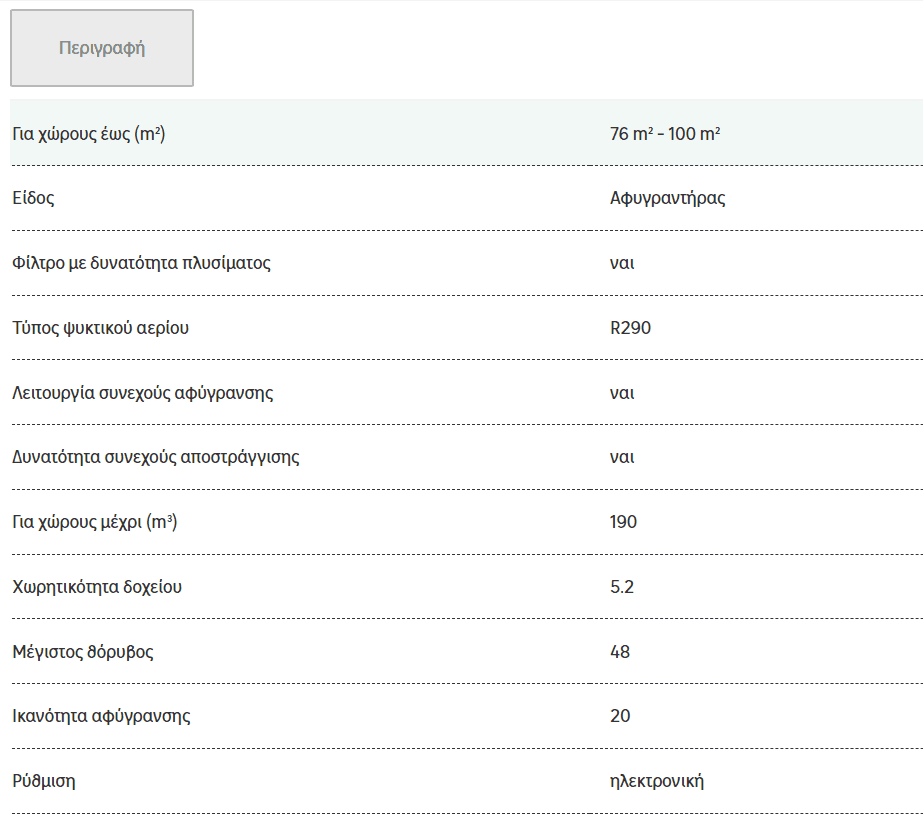Screen dimensions: 923x816
Task: Click 'Χωρητικότητα δοχείου' label
Action: point(97,587)
